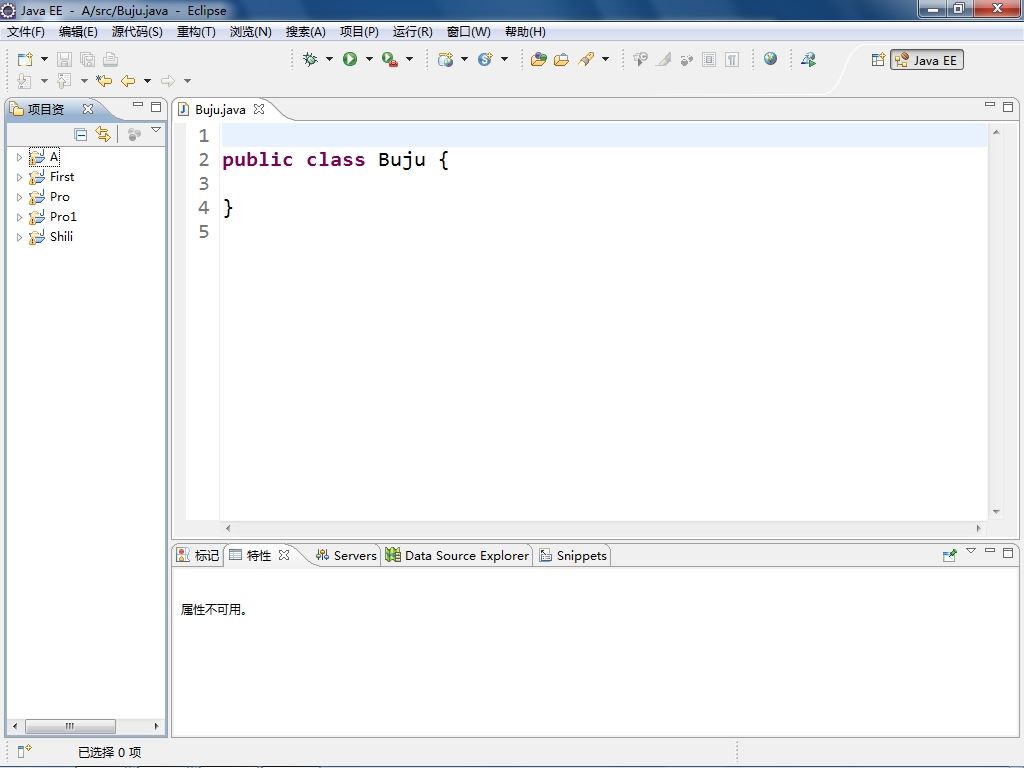Click the Previous Annotation toolbar icon
This screenshot has height=768, width=1024.
pyautogui.click(x=64, y=81)
